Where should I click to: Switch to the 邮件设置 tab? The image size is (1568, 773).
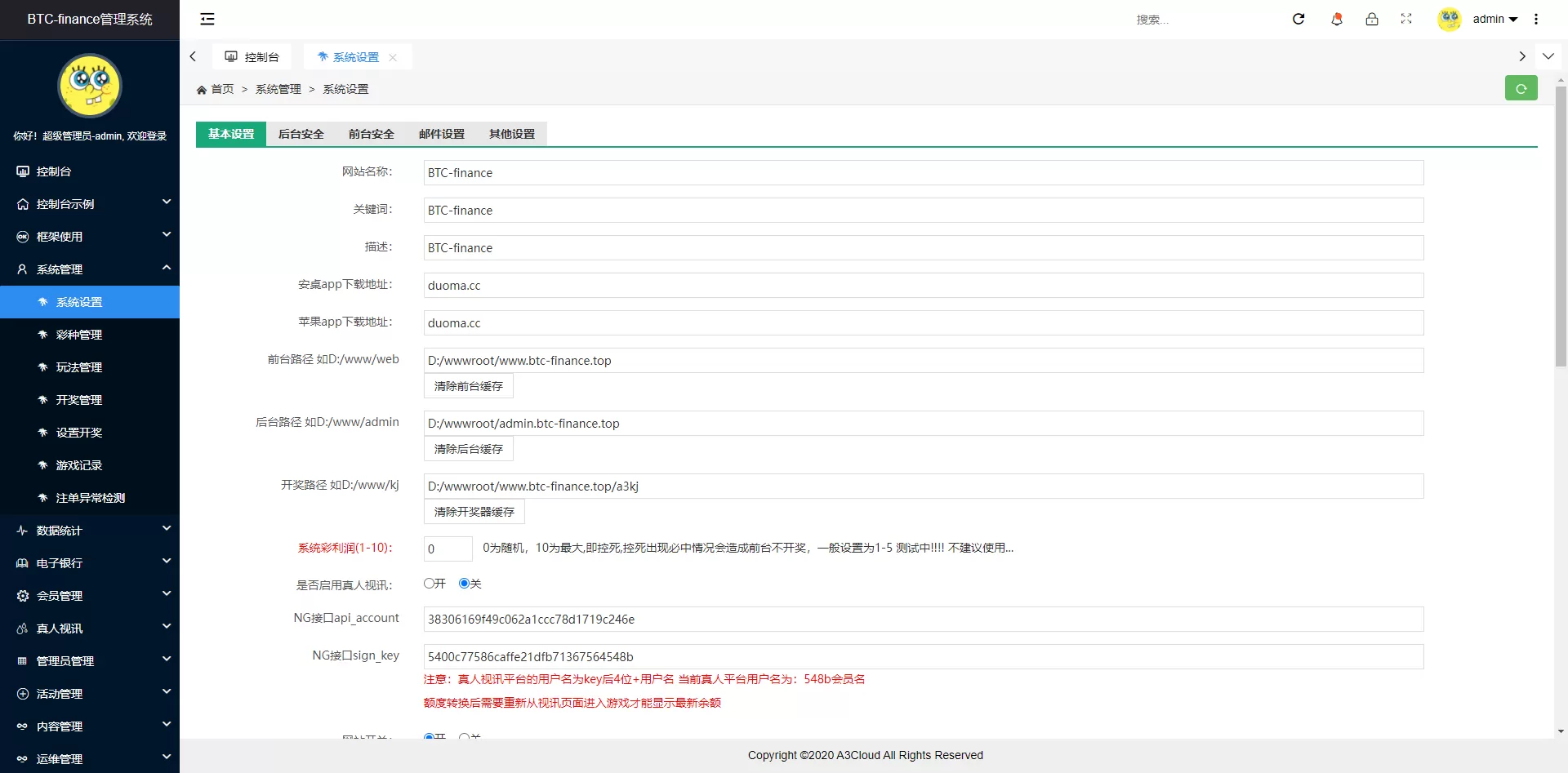pyautogui.click(x=442, y=134)
